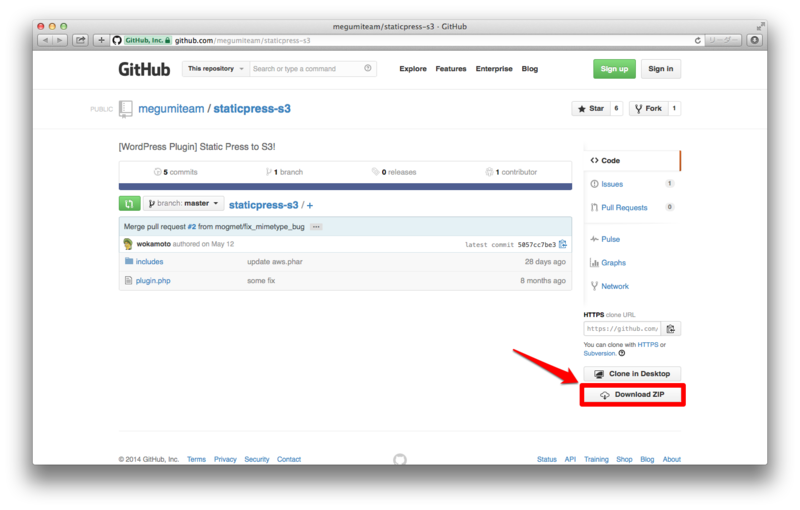Image resolution: width=800 pixels, height=510 pixels.
Task: Copy clone URL with clipboard button
Action: point(671,329)
